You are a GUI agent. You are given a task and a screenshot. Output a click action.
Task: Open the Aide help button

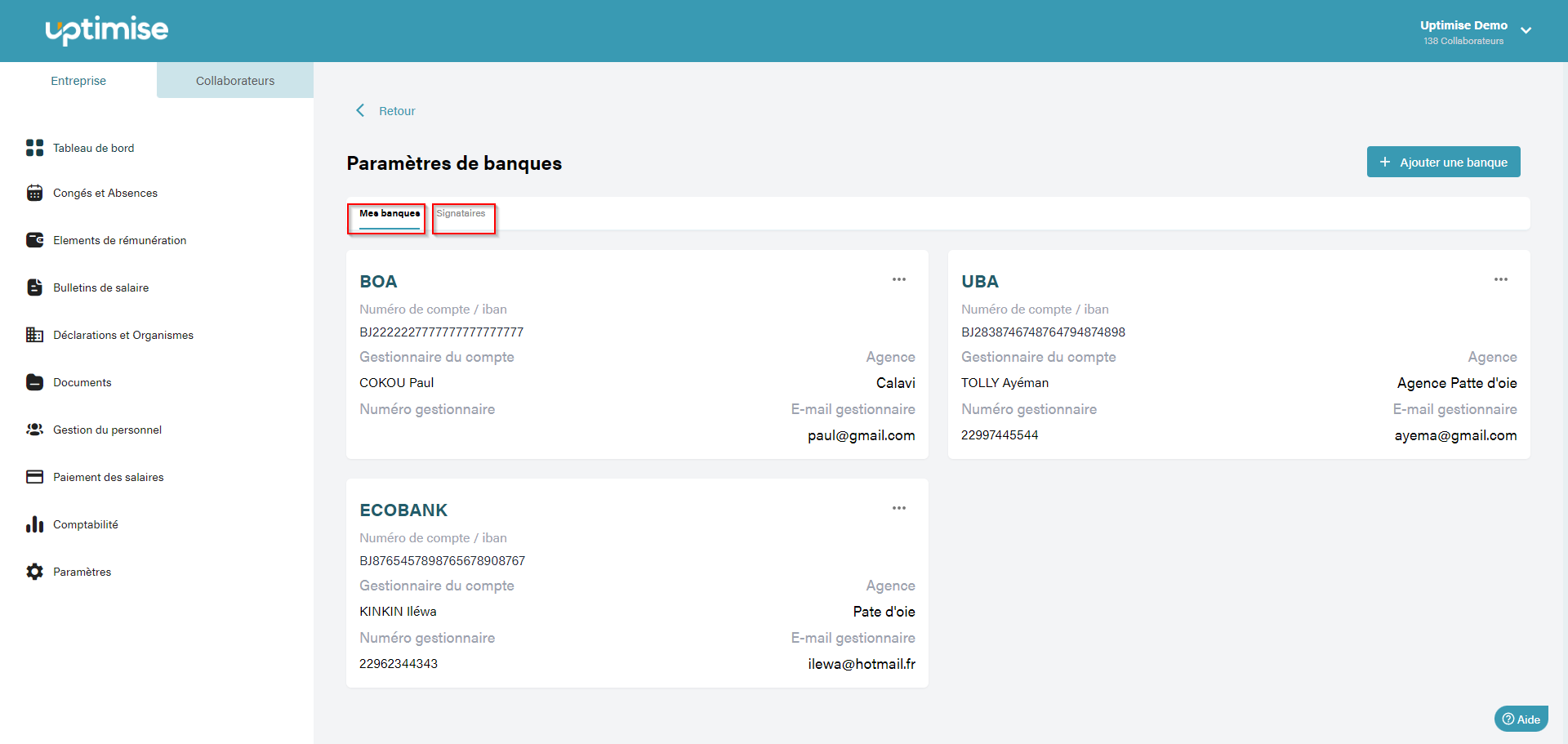click(1521, 719)
